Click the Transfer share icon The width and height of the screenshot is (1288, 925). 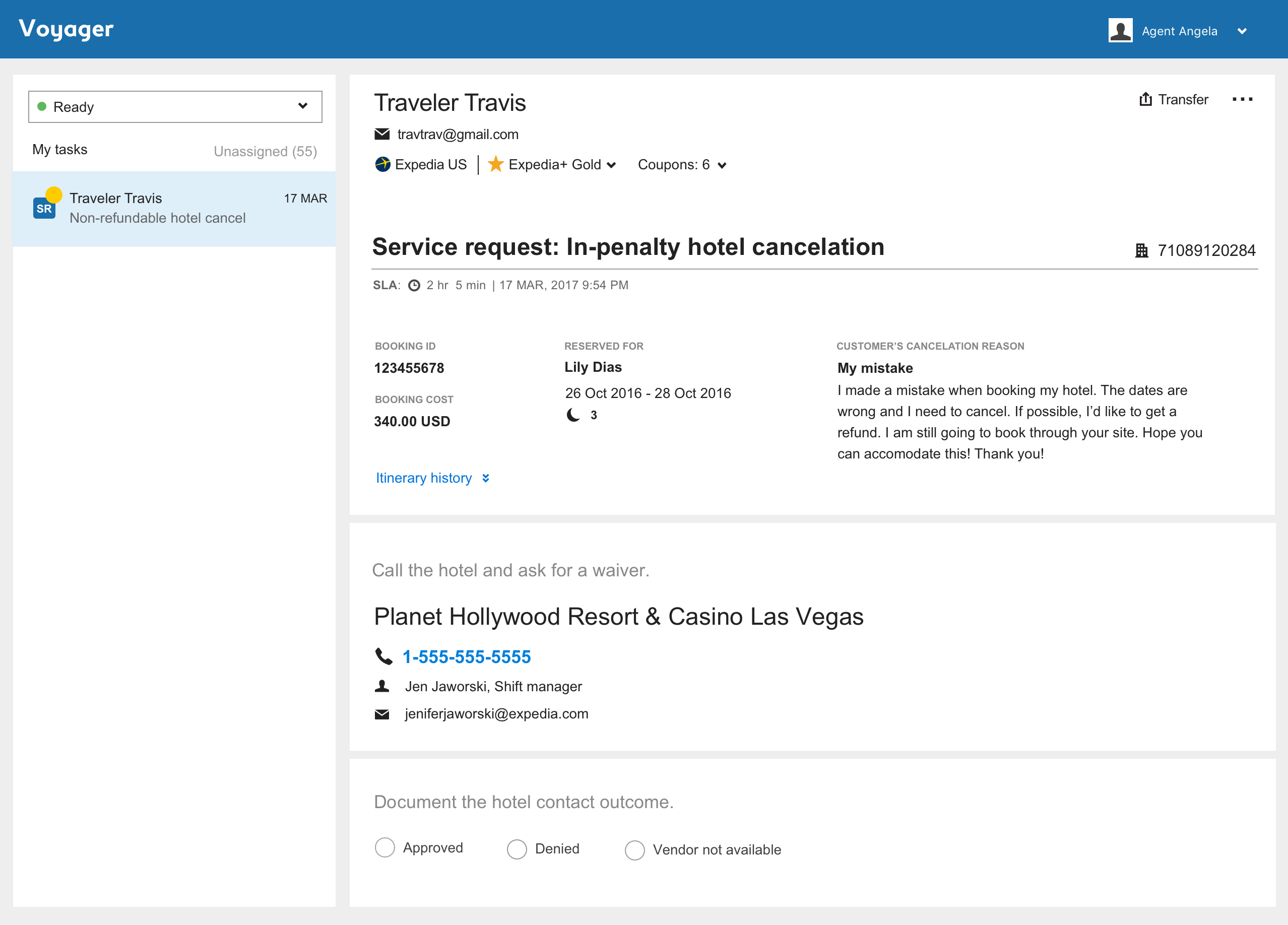1145,99
